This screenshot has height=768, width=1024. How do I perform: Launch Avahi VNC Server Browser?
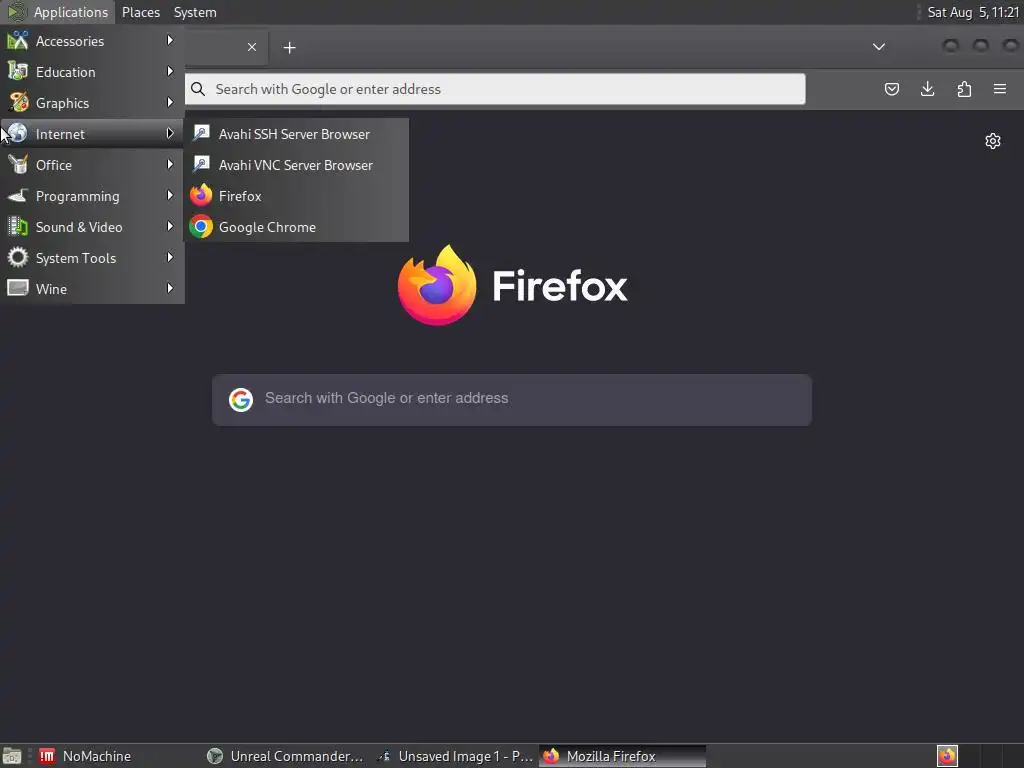click(296, 165)
